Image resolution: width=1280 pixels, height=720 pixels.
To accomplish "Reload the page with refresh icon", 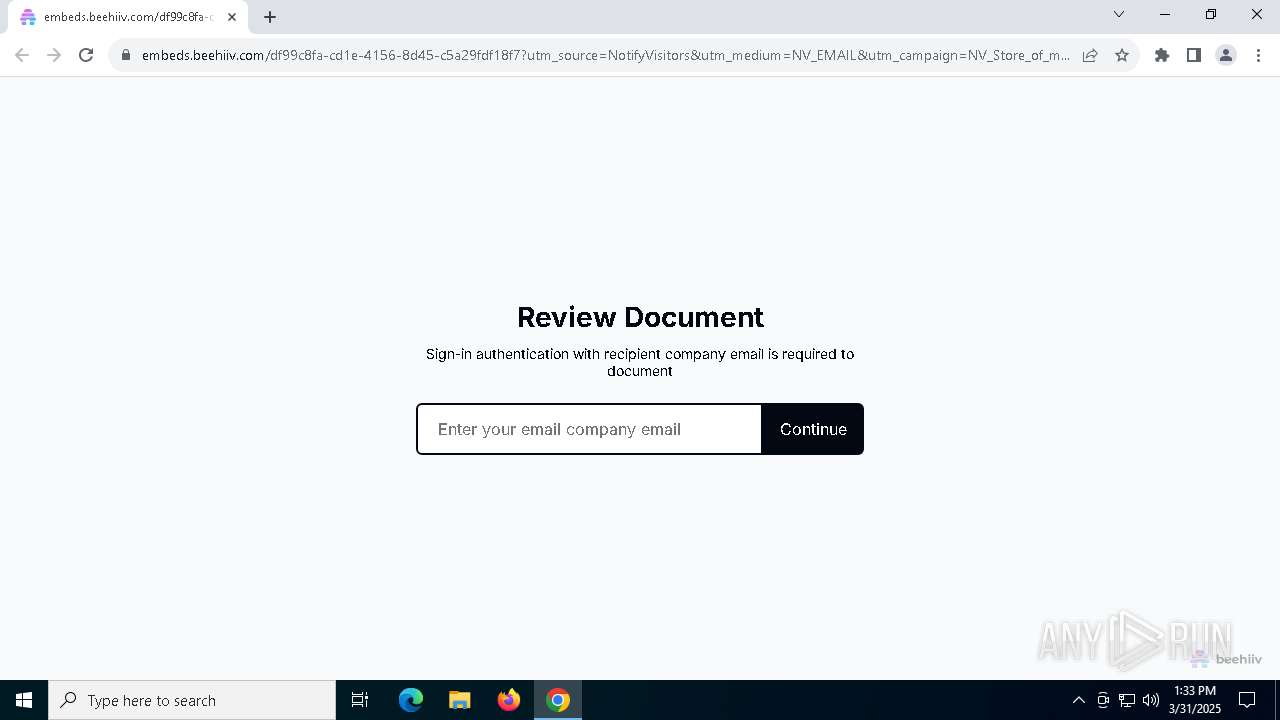I will (86, 55).
